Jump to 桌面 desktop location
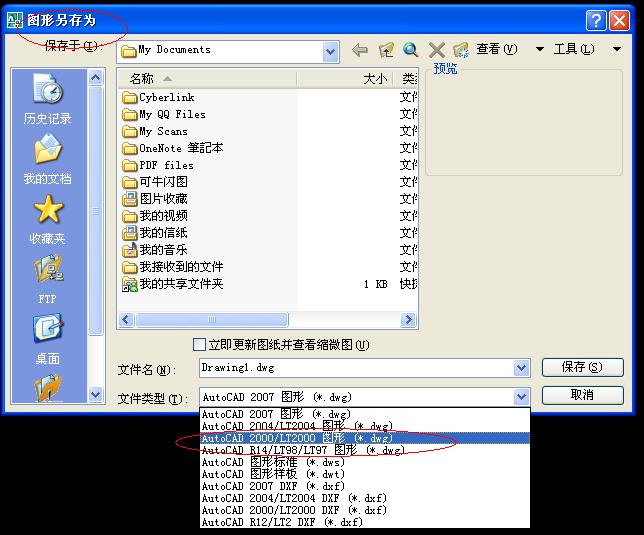This screenshot has height=535, width=644. pyautogui.click(x=48, y=340)
